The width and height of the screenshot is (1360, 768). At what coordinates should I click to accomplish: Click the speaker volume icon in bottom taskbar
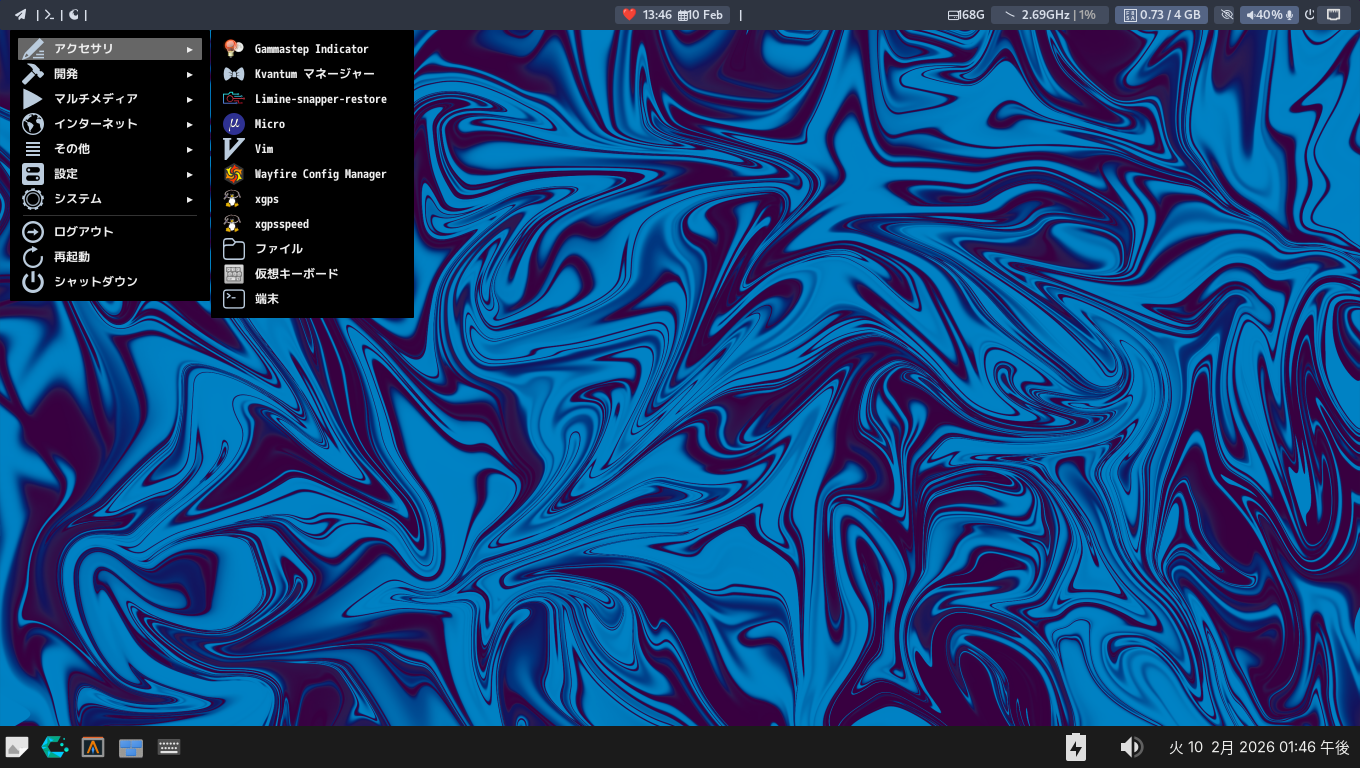coord(1131,747)
